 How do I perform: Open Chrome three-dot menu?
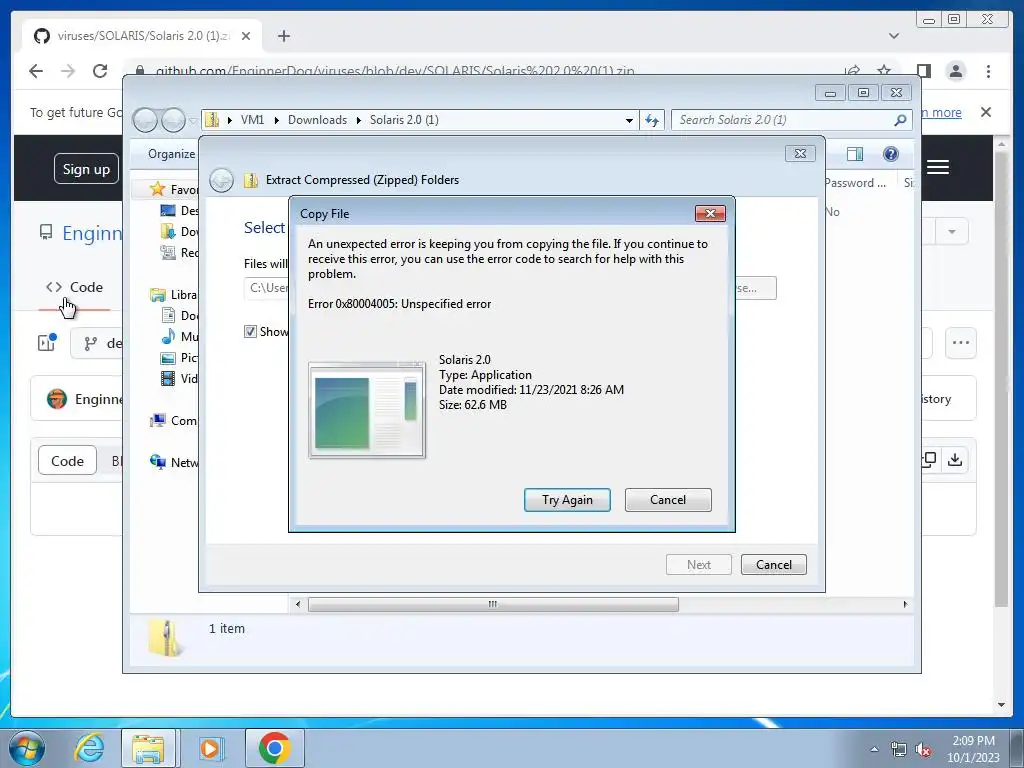point(988,71)
